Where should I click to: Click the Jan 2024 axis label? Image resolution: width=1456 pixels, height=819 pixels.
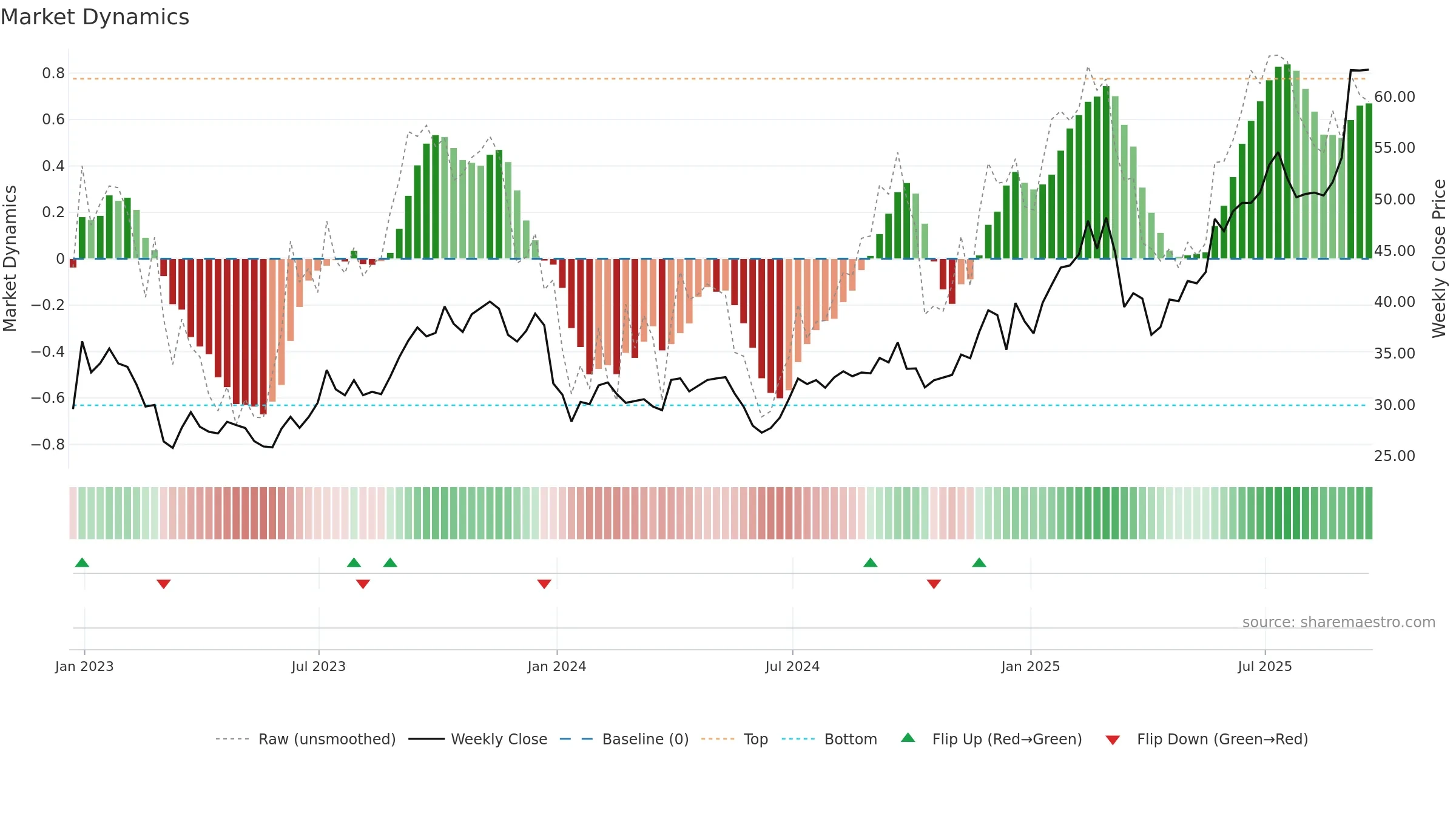coord(557,666)
